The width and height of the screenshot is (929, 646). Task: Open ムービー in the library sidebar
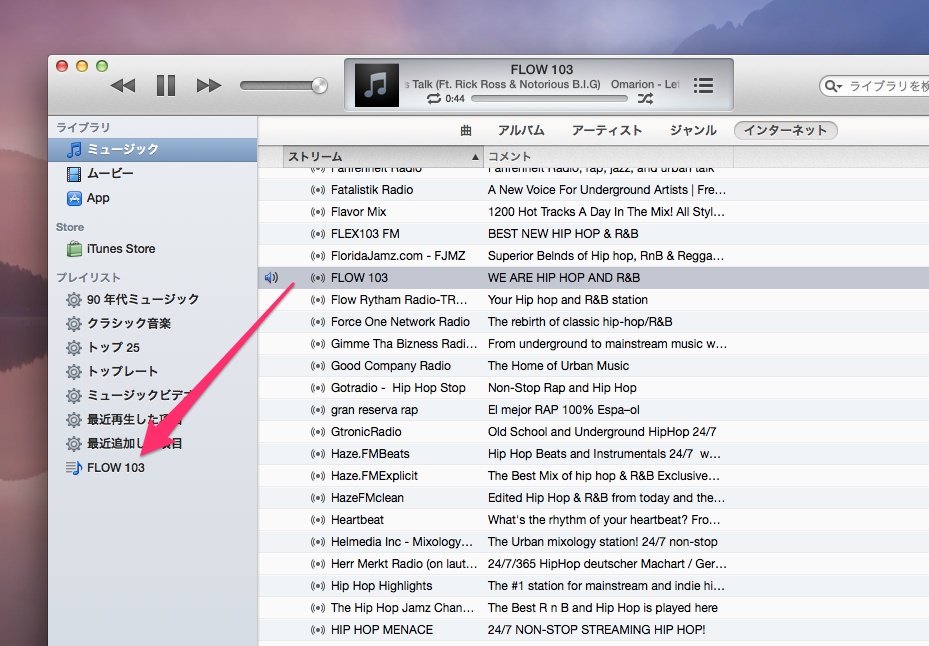(x=153, y=174)
